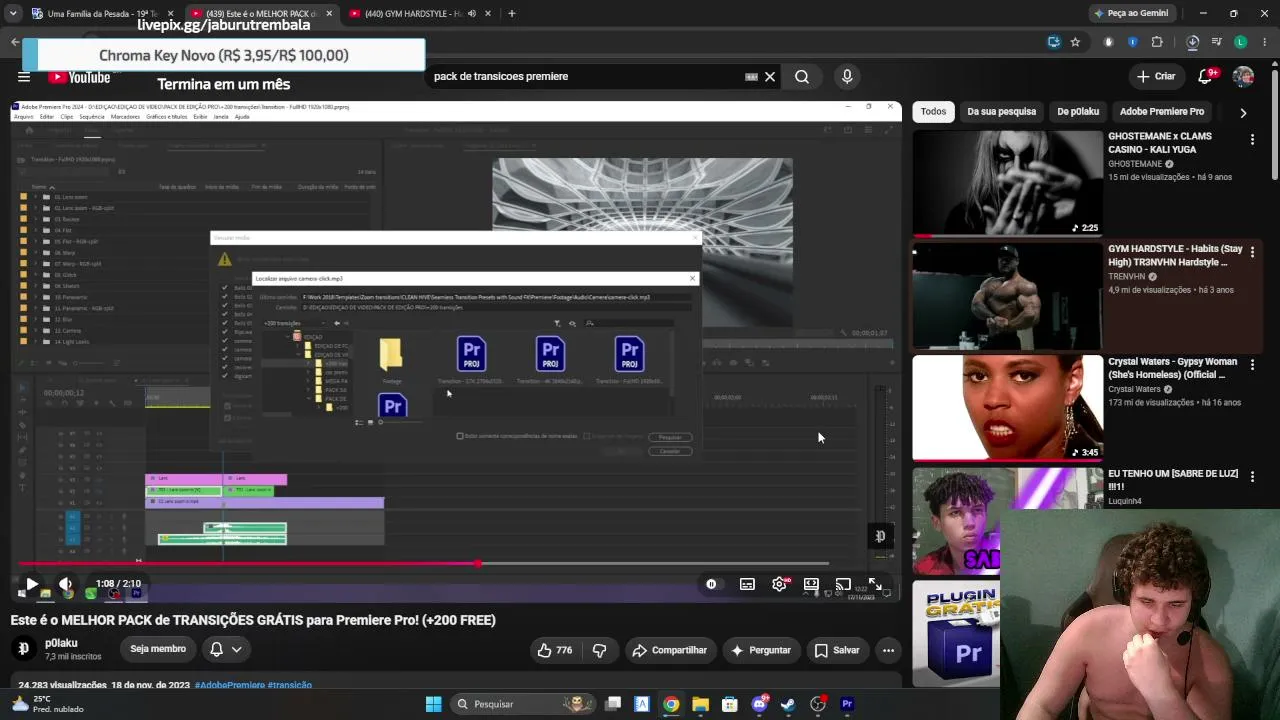Viewport: 1280px width, 720px height.
Task: Enter fullscreen video mode
Action: [875, 584]
